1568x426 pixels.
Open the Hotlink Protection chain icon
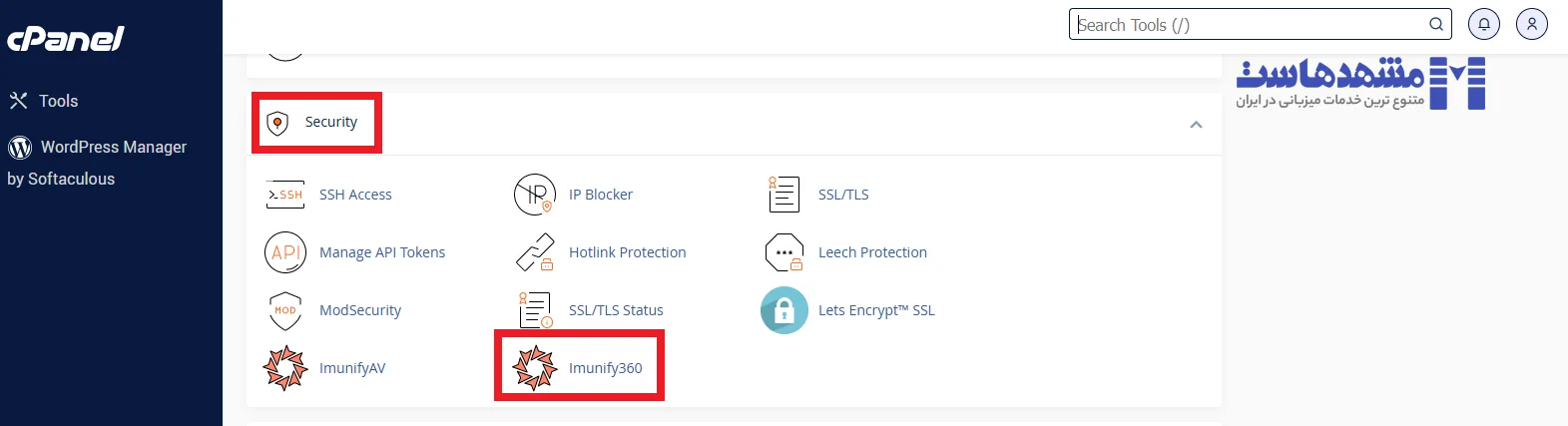tap(535, 252)
